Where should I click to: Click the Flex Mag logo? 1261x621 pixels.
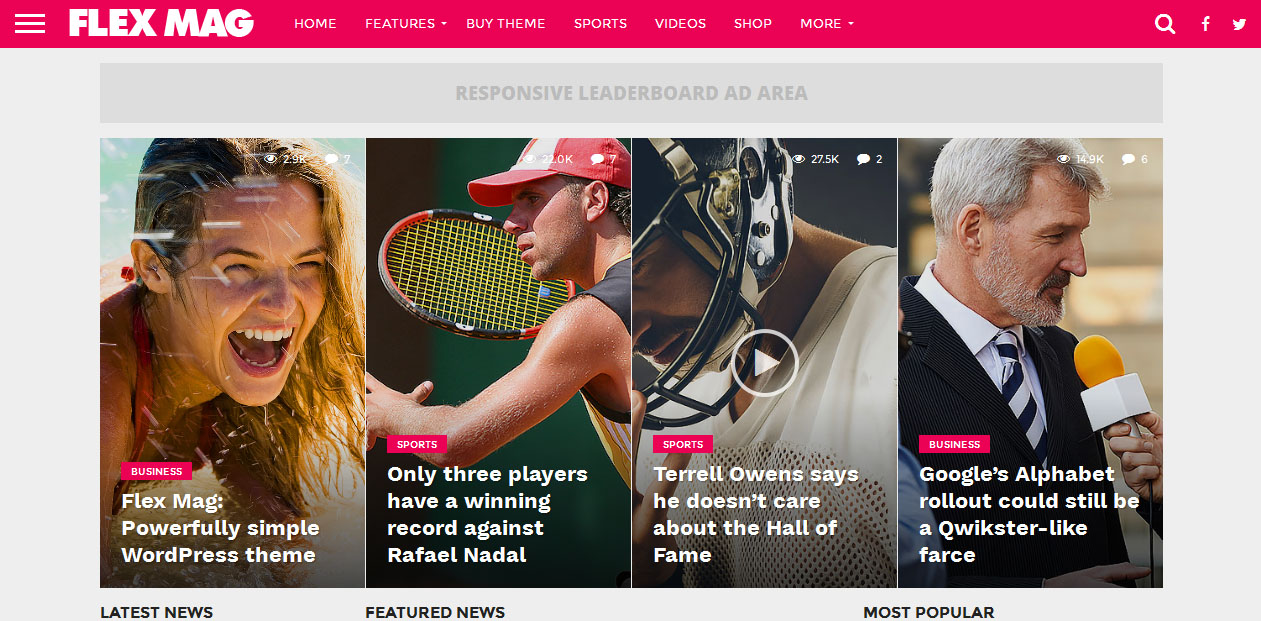pos(161,23)
